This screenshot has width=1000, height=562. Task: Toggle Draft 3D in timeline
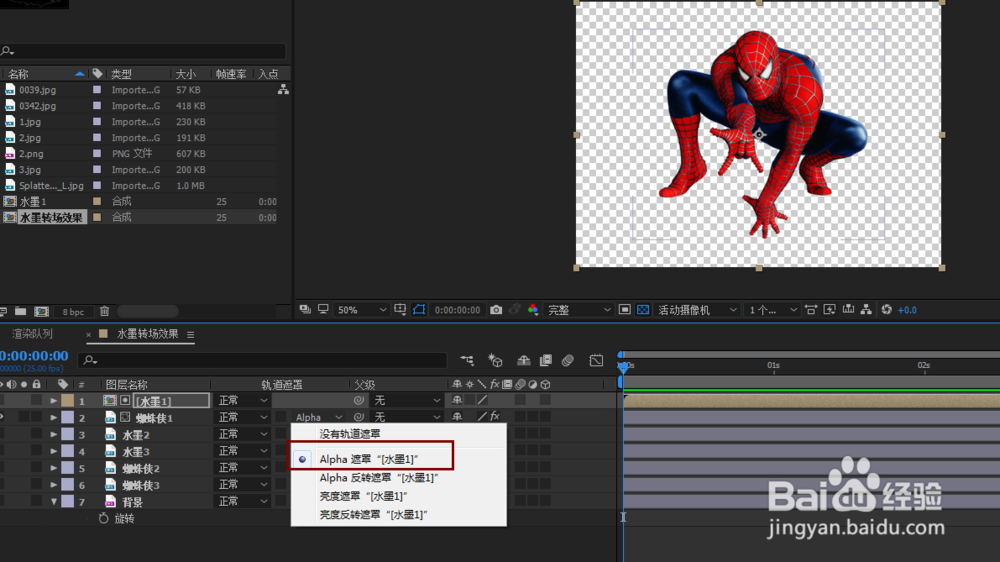[496, 360]
